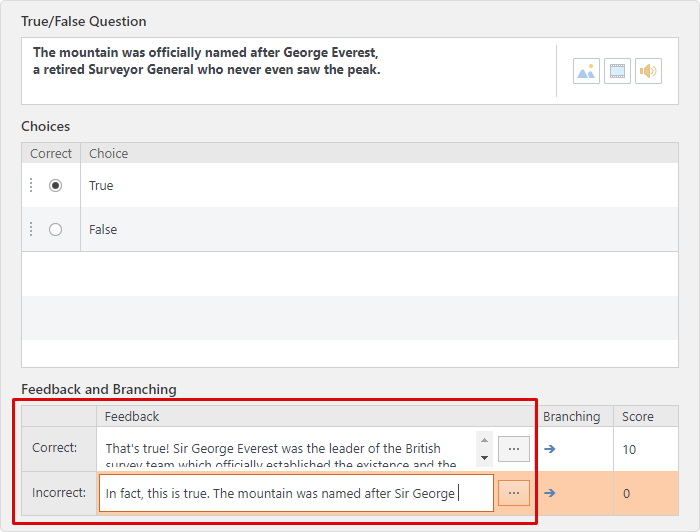
Task: Mark False as the correct choice
Action: pos(55,229)
